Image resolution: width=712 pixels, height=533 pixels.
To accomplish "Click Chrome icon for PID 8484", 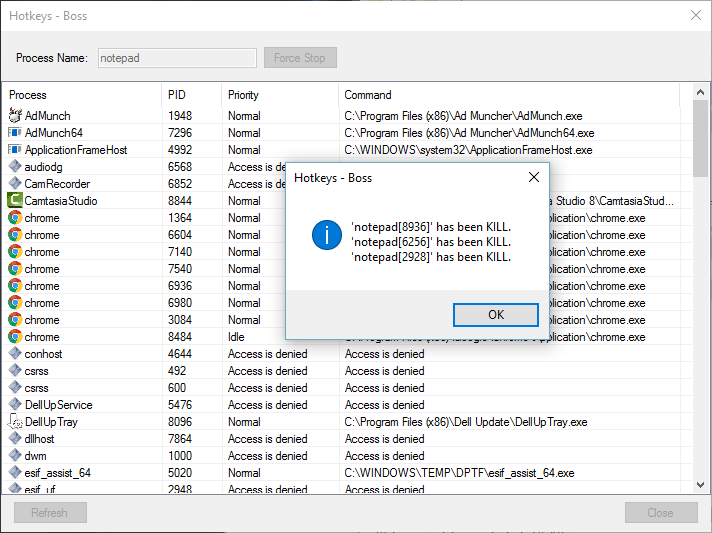I will pyautogui.click(x=15, y=336).
